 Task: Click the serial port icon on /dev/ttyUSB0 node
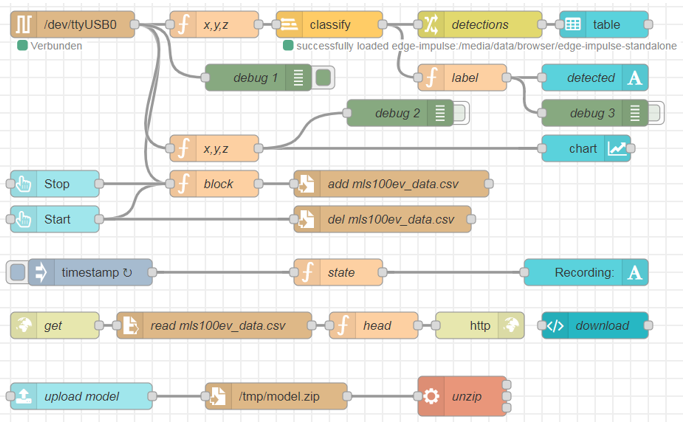pyautogui.click(x=23, y=25)
